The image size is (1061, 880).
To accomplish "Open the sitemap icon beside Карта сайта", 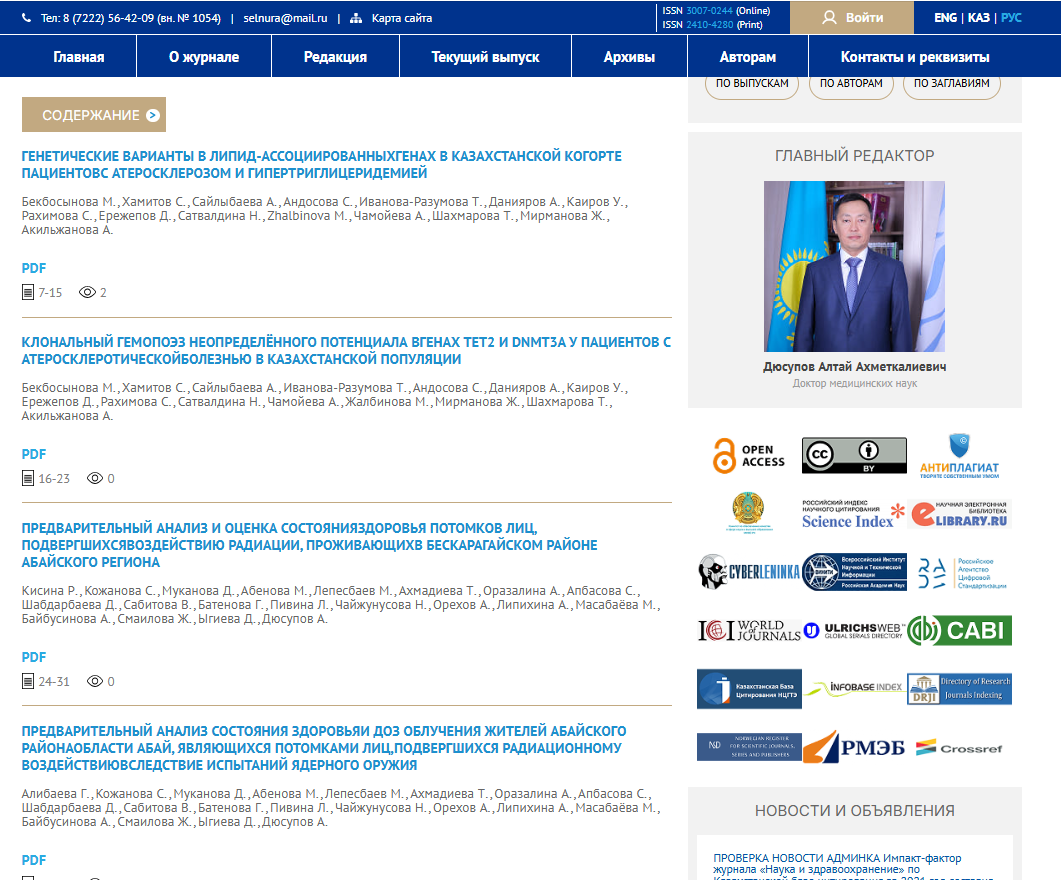I will (356, 18).
